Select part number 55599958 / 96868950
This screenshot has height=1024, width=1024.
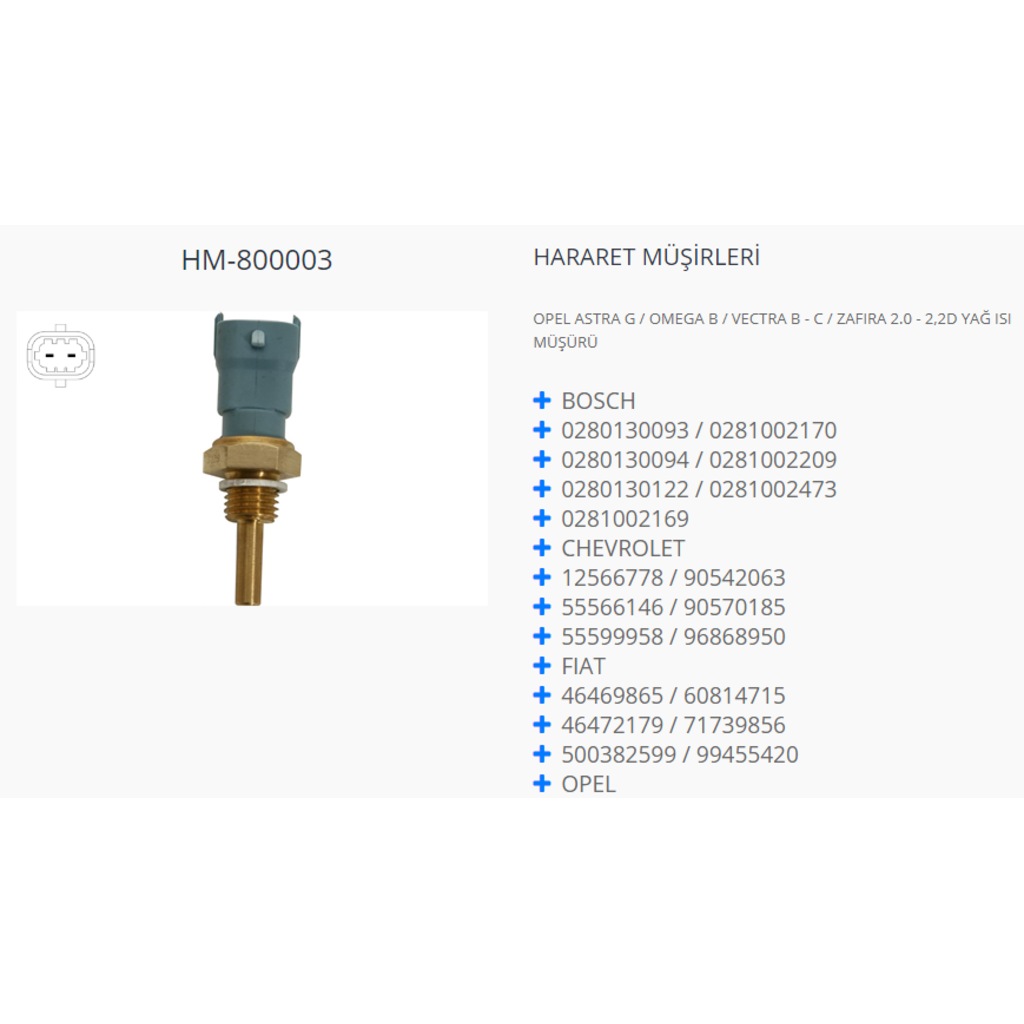[x=673, y=637]
